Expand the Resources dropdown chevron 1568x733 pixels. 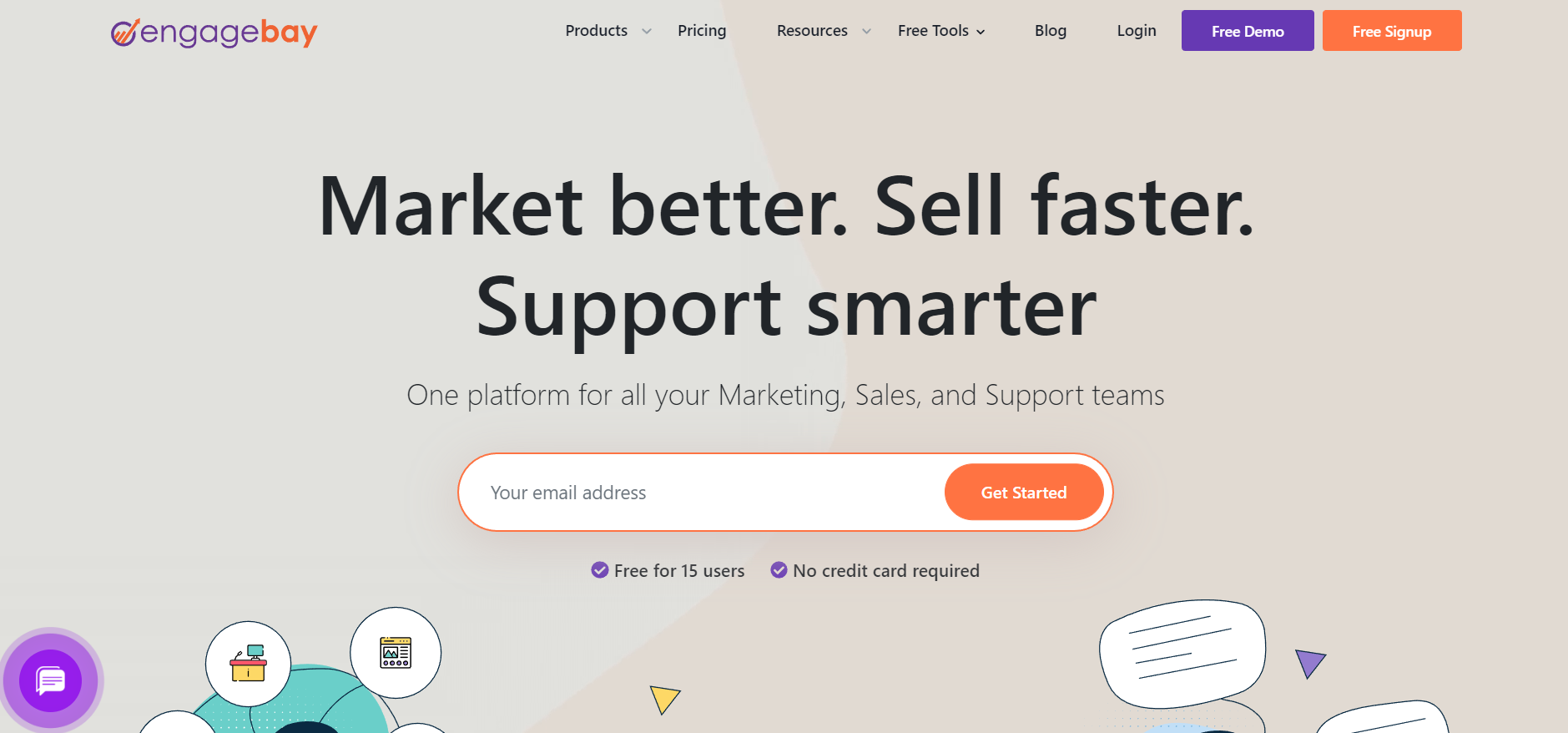(x=866, y=32)
